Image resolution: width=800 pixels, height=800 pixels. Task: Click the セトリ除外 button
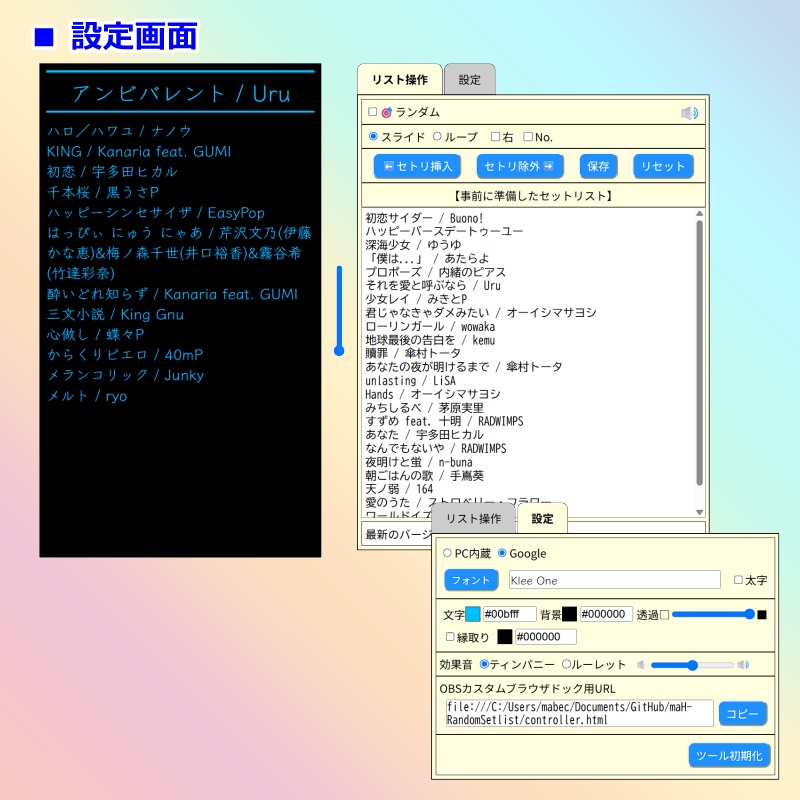pos(520,166)
